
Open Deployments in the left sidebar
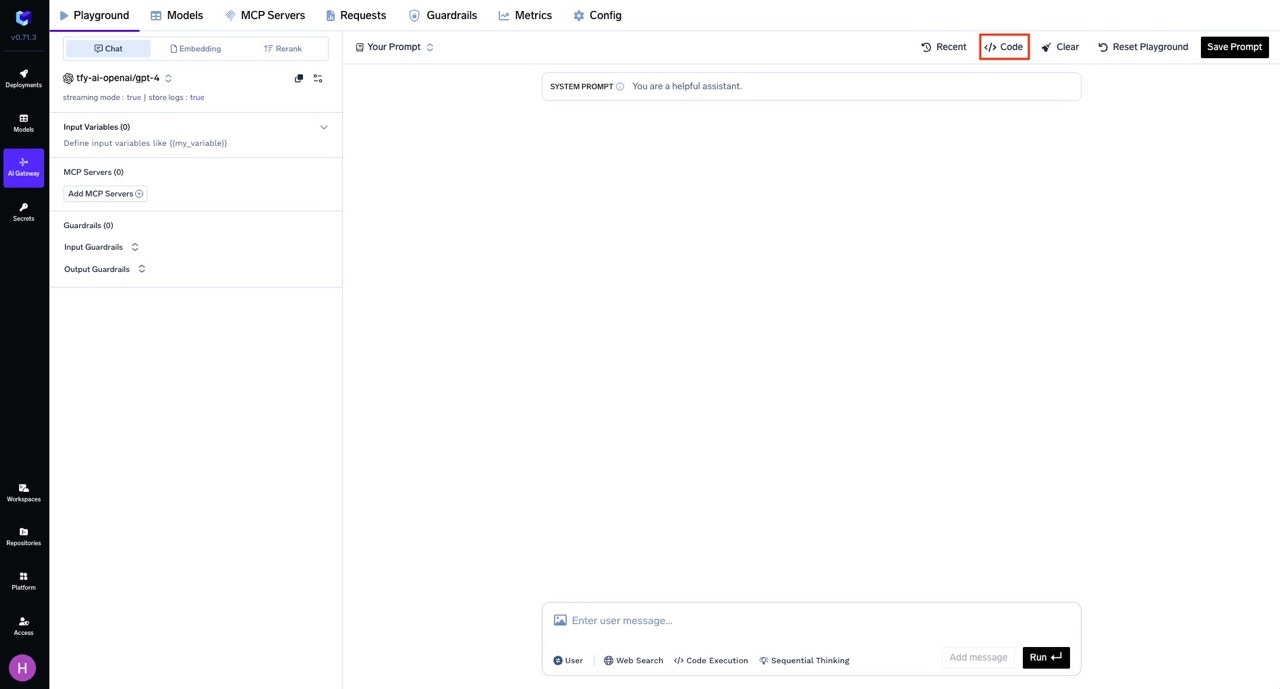23,79
